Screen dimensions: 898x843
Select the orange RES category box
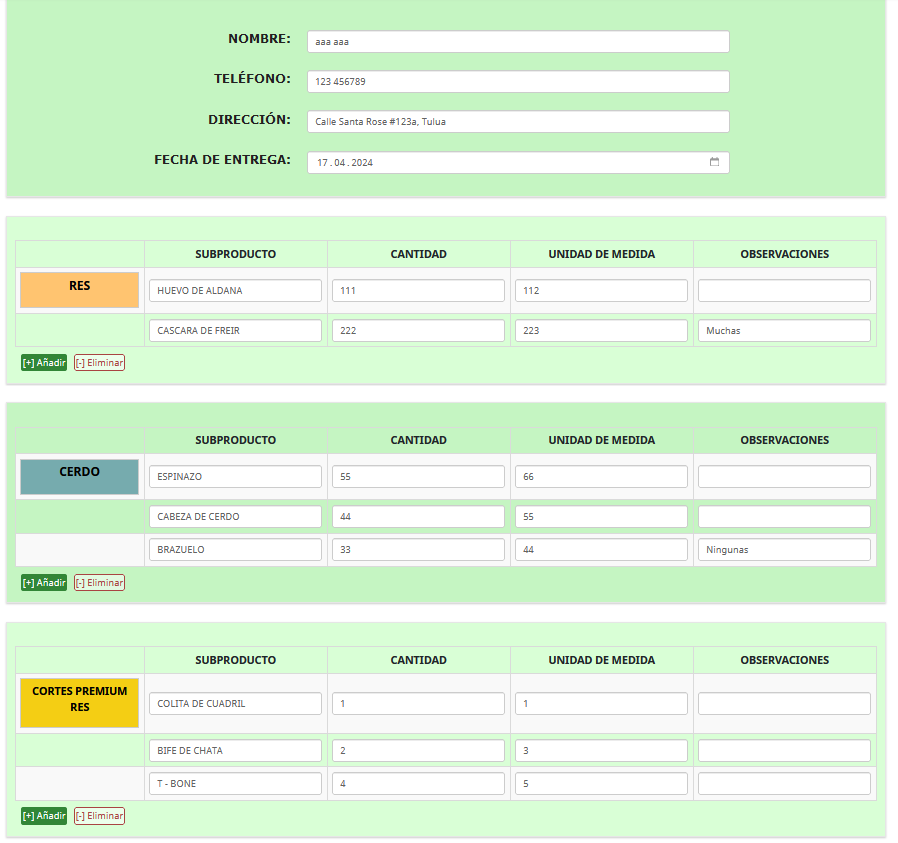tap(80, 290)
